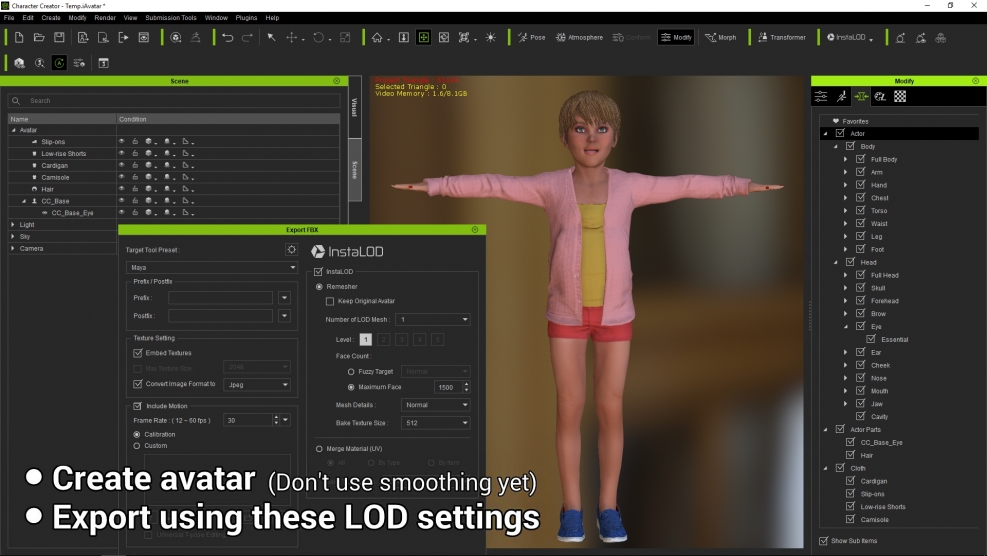This screenshot has width=987, height=556.
Task: Click the Save project disk icon
Action: [59, 37]
